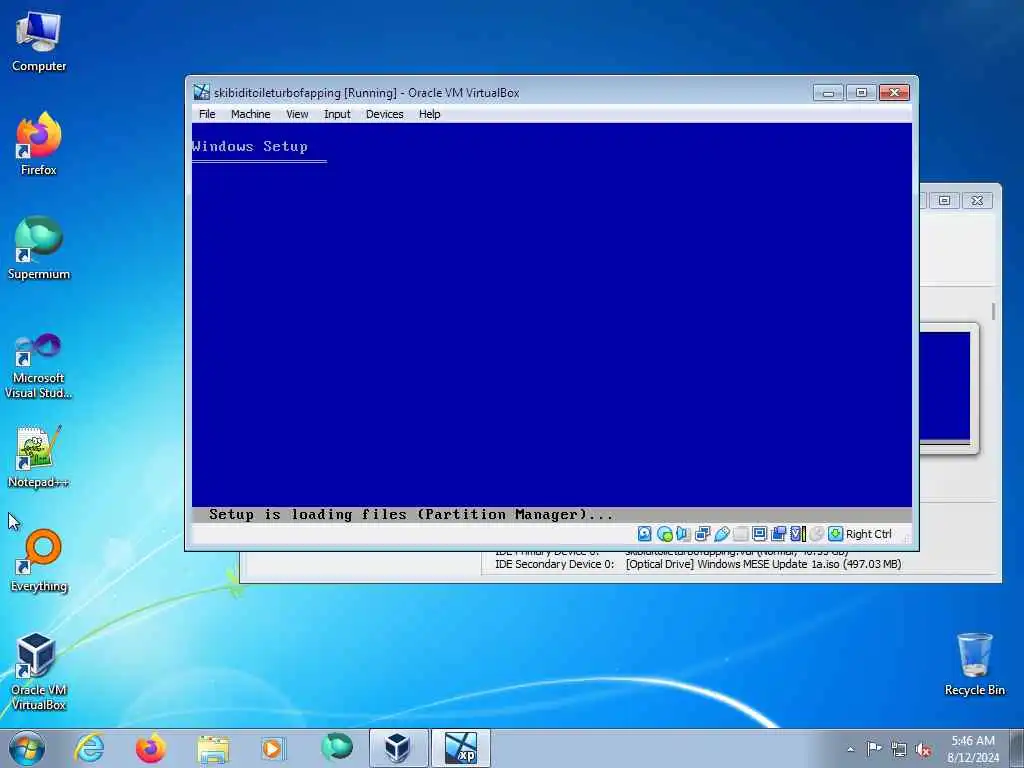
Task: Maximize the running VM window
Action: pos(861,93)
